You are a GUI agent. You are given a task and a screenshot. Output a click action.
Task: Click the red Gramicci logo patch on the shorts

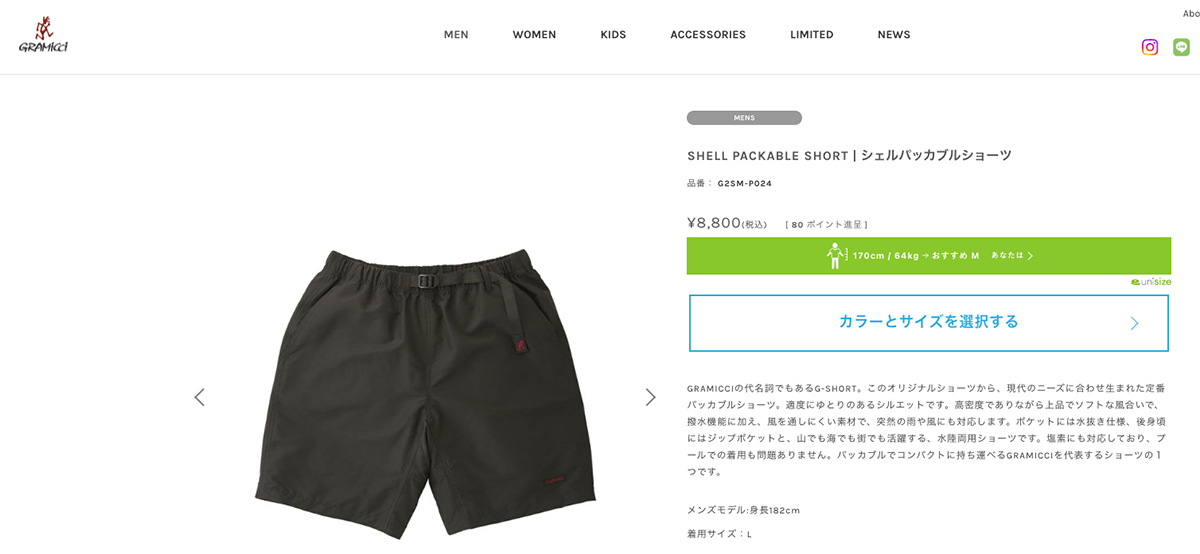pyautogui.click(x=520, y=346)
